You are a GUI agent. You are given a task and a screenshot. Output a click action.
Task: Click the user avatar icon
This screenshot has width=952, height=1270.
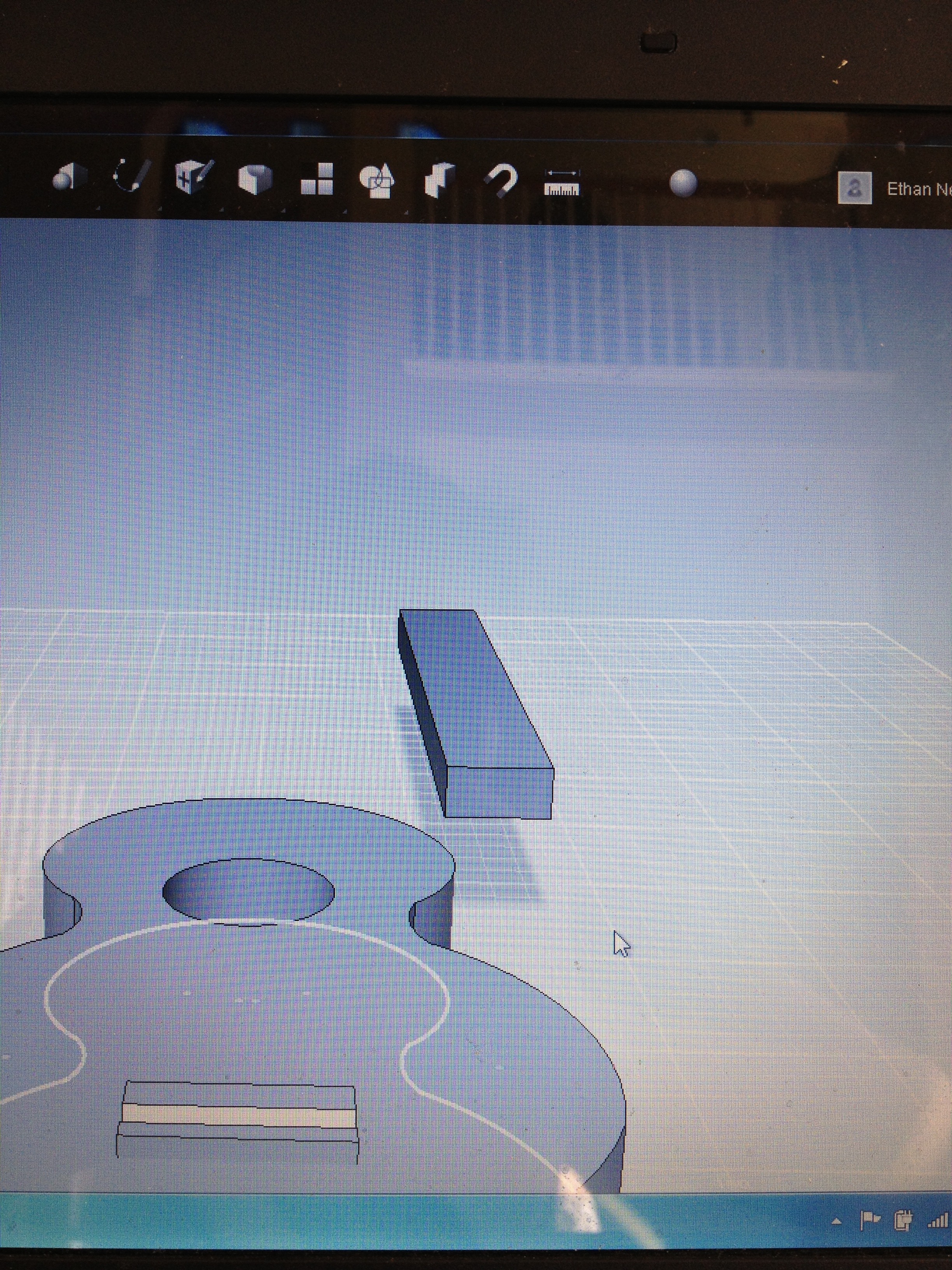tap(855, 188)
